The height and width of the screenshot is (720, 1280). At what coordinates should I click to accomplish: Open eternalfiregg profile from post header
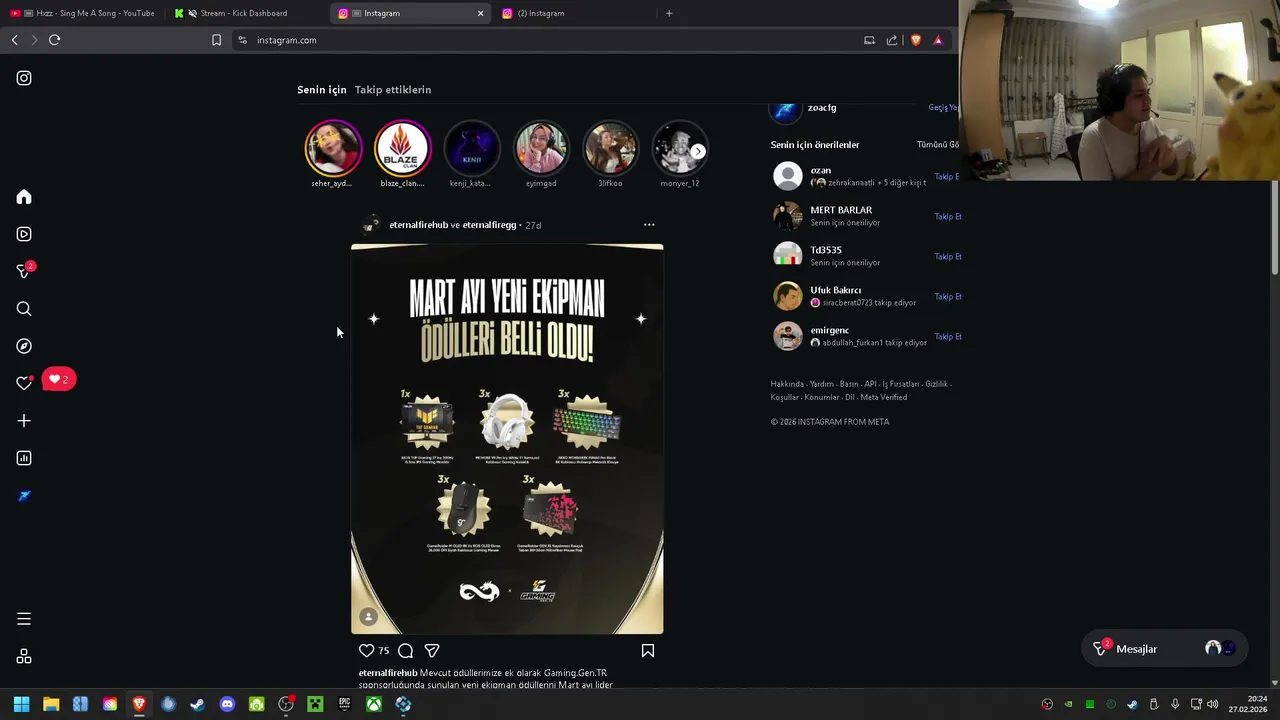pyautogui.click(x=489, y=225)
